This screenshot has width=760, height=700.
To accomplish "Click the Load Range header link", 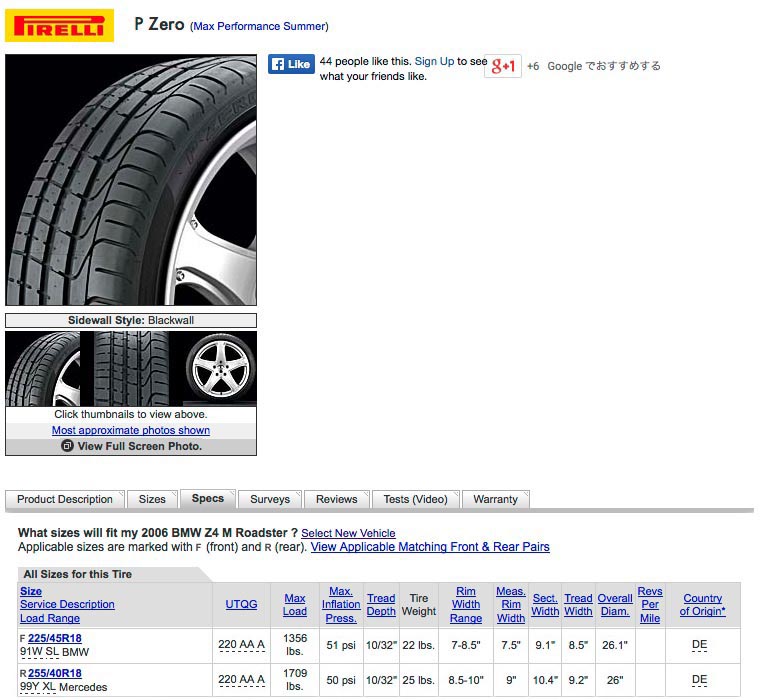I will click(50, 619).
